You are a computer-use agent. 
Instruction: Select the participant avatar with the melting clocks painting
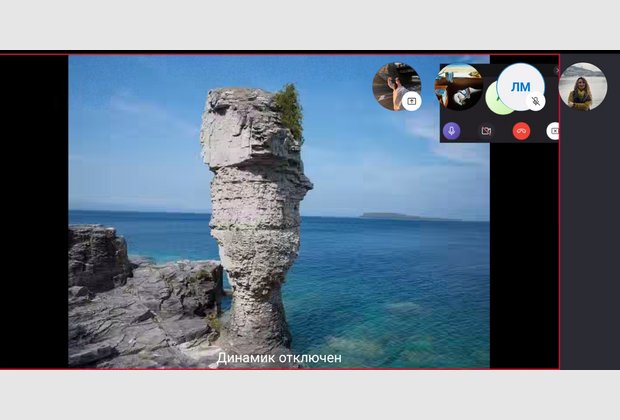[458, 87]
